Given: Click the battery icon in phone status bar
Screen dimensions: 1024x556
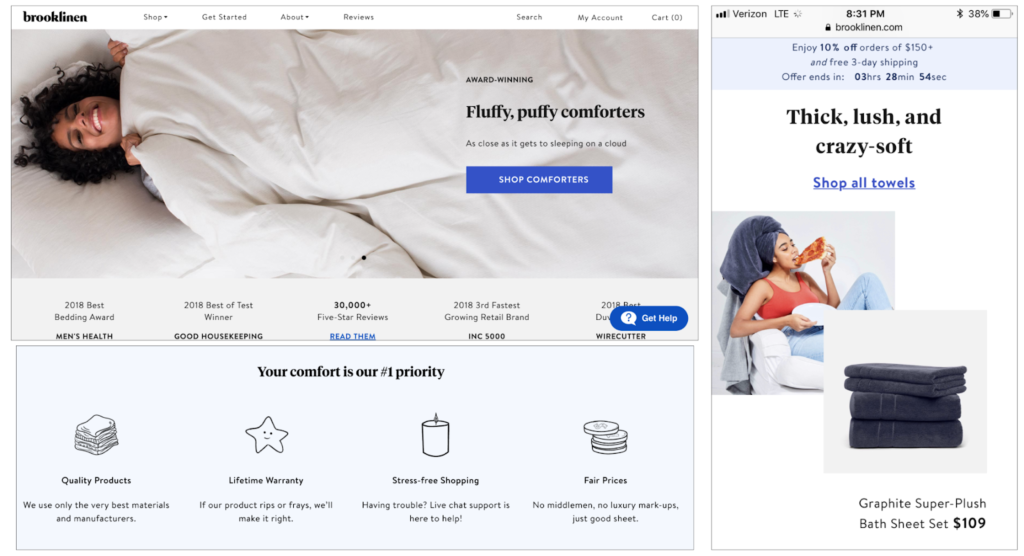Looking at the screenshot, I should point(1001,14).
